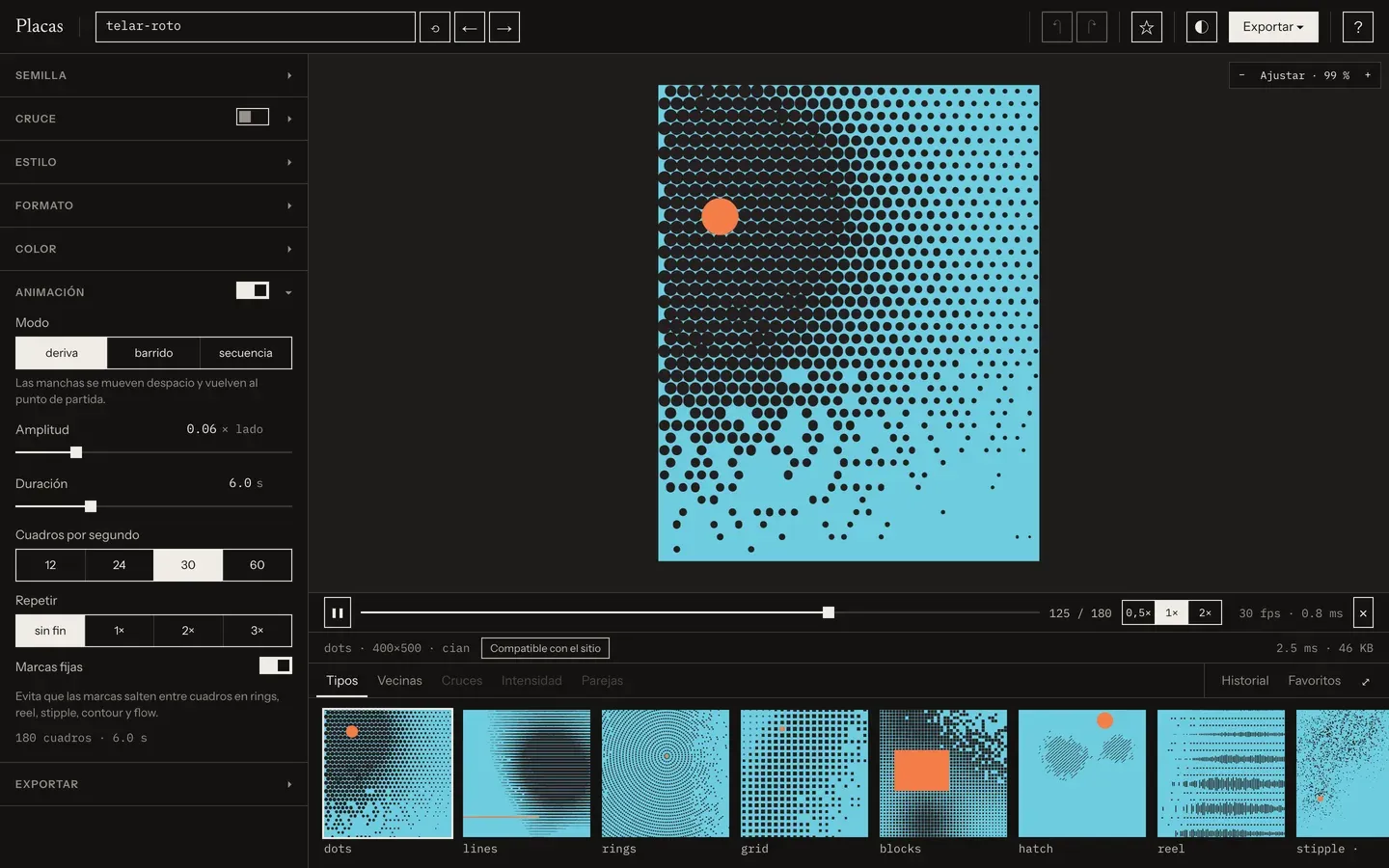Turn off Marcas fijas toggle
This screenshot has height=868, width=1389.
point(276,665)
